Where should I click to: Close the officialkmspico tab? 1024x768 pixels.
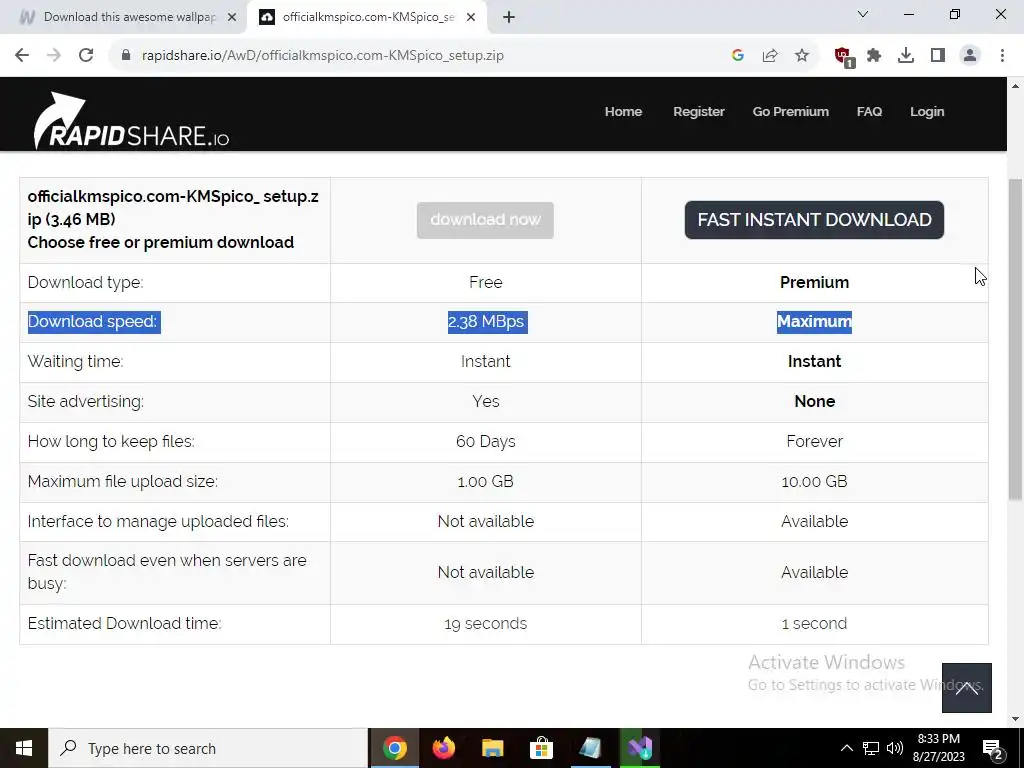point(471,17)
